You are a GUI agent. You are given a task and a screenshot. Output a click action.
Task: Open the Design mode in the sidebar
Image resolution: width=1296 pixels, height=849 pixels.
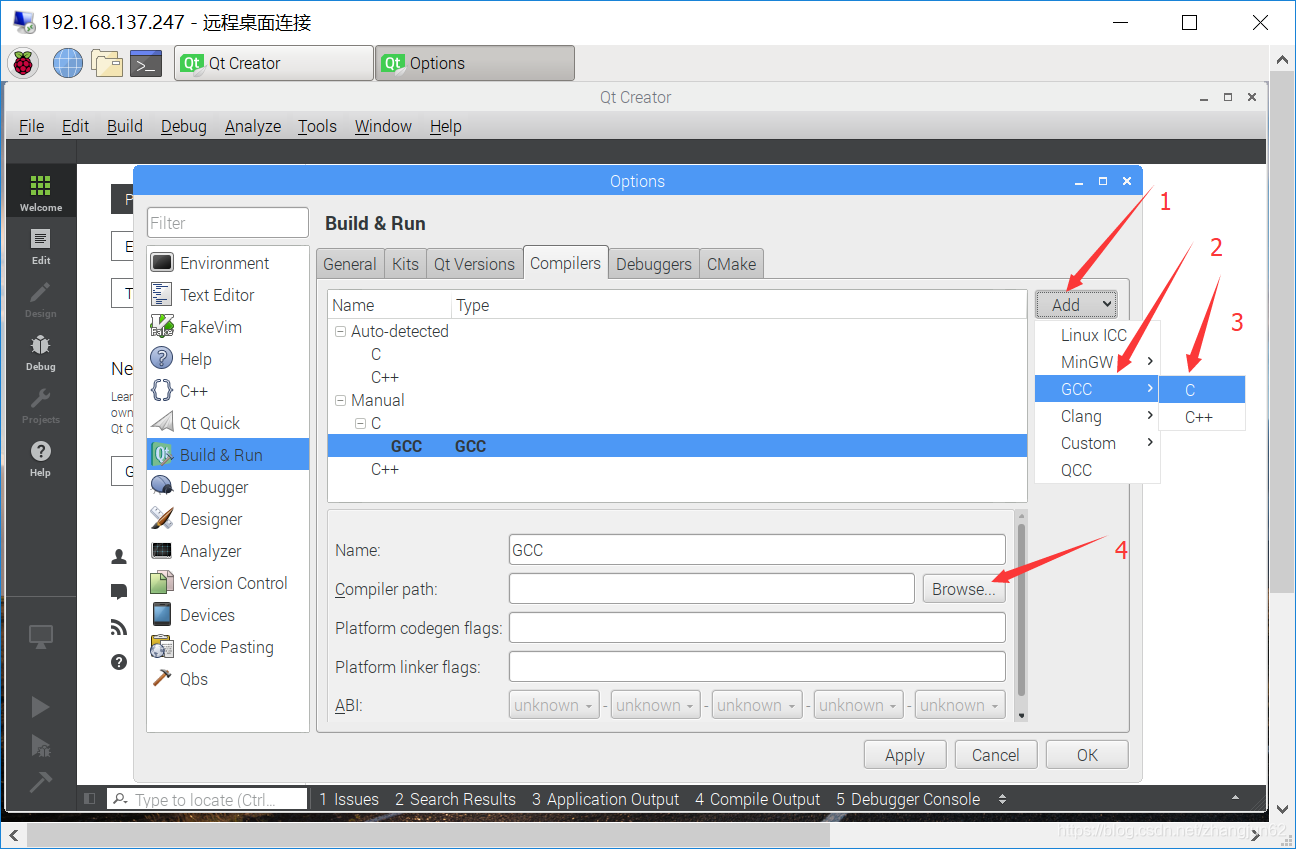[x=41, y=299]
